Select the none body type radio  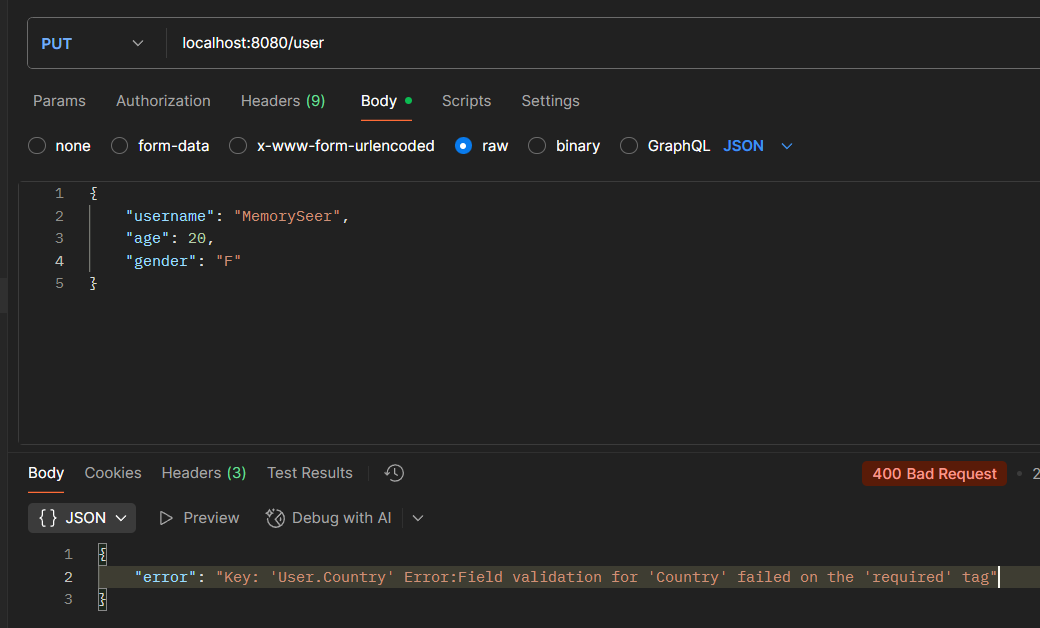click(x=38, y=146)
